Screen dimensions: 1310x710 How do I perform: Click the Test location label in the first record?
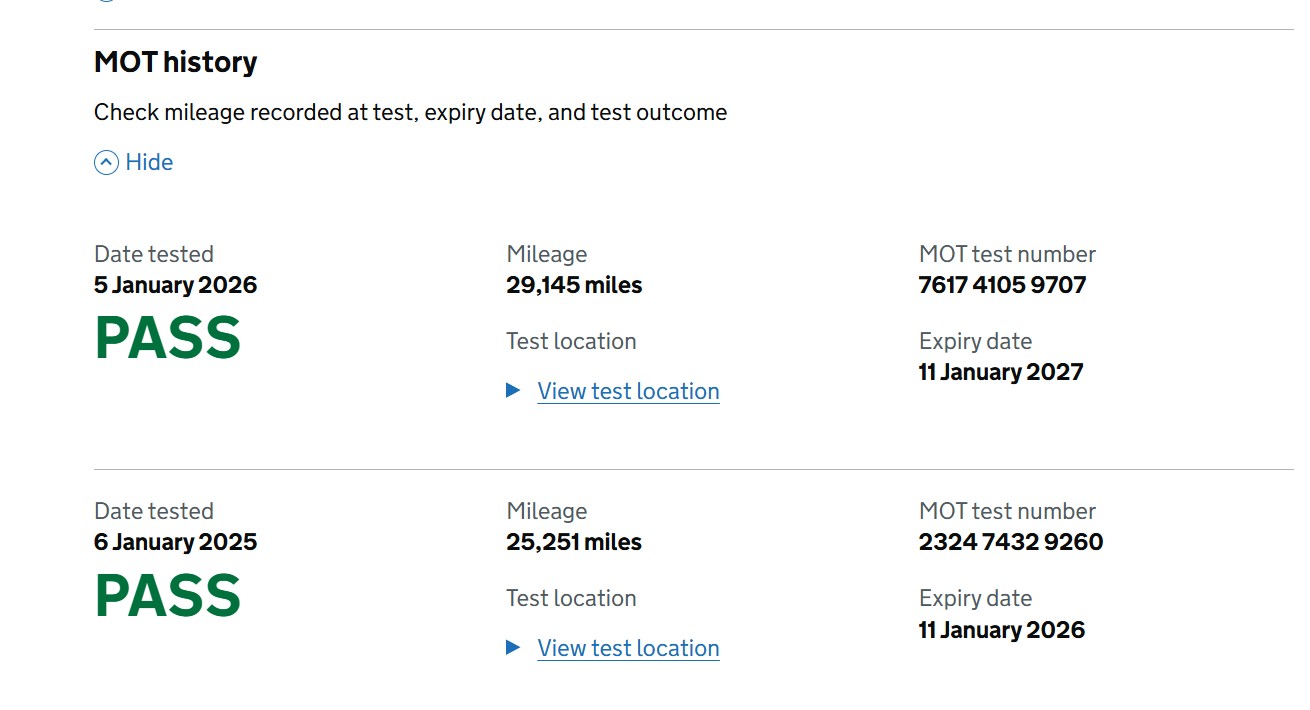(x=571, y=341)
